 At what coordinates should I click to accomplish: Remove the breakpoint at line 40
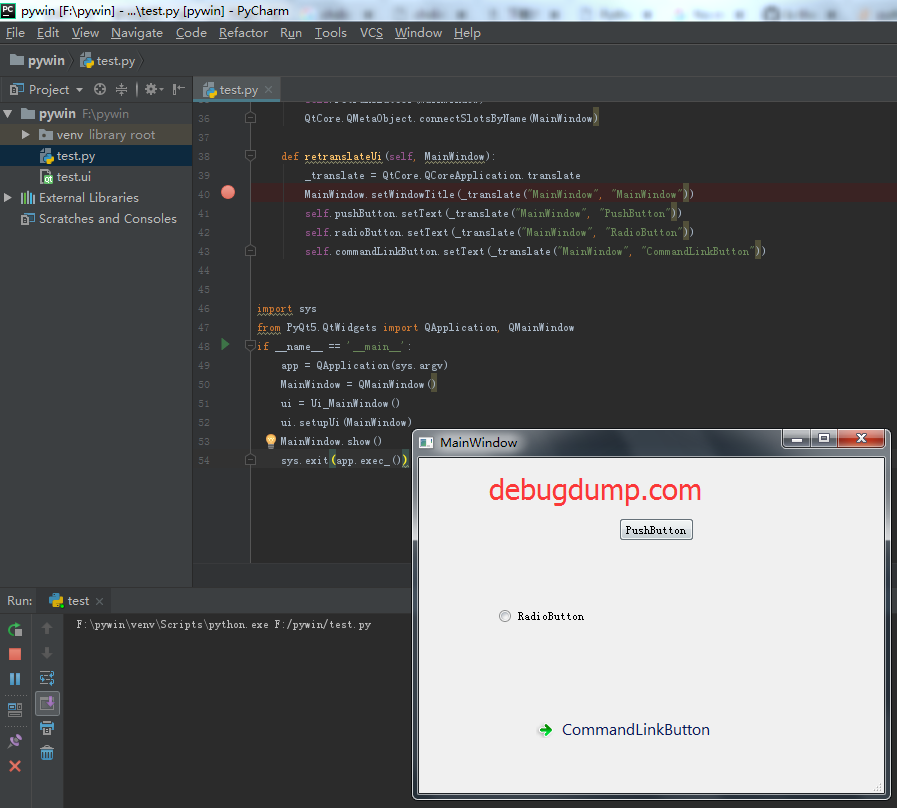point(228,192)
